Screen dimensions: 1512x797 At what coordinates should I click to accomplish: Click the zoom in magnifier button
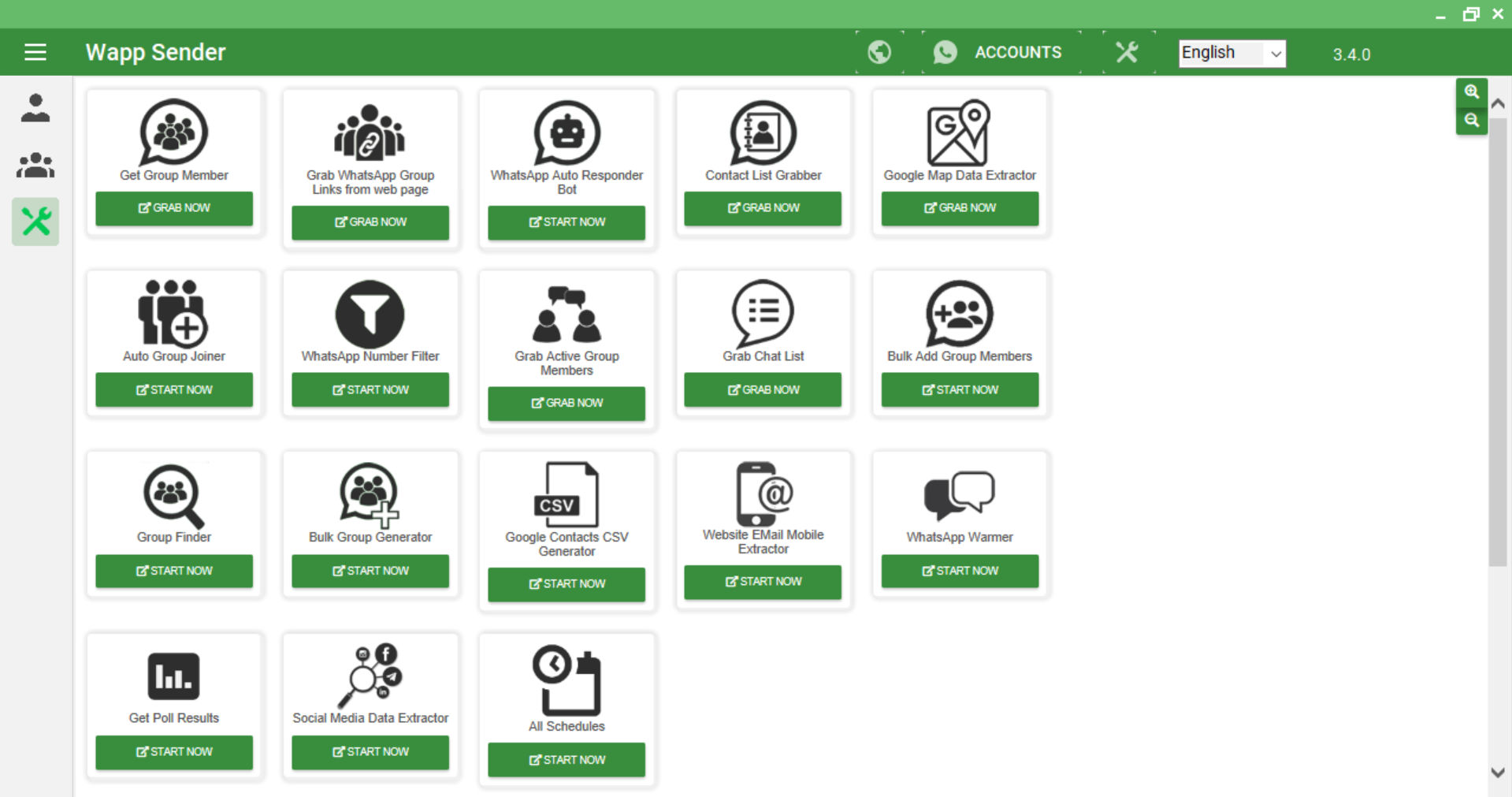click(1471, 91)
